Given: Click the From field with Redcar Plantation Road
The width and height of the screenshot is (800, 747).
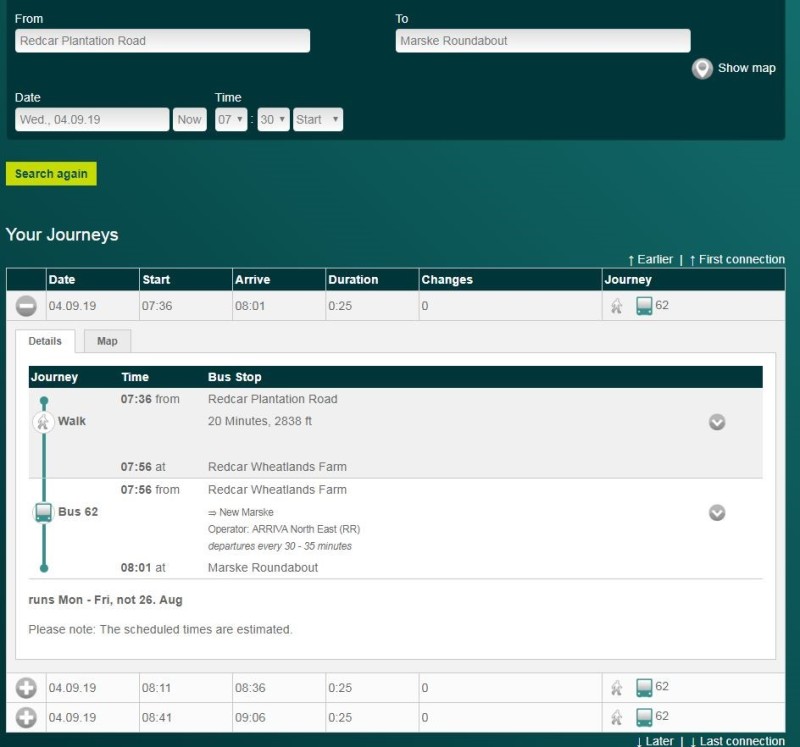Looking at the screenshot, I should 162,41.
